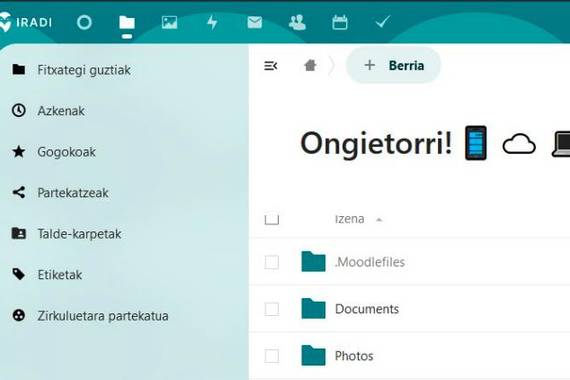Open Photos folder name

354,356
